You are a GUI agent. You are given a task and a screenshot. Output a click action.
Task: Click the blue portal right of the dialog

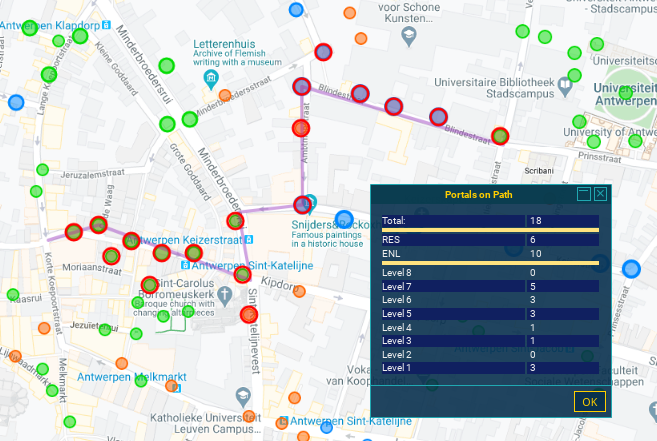[631, 269]
